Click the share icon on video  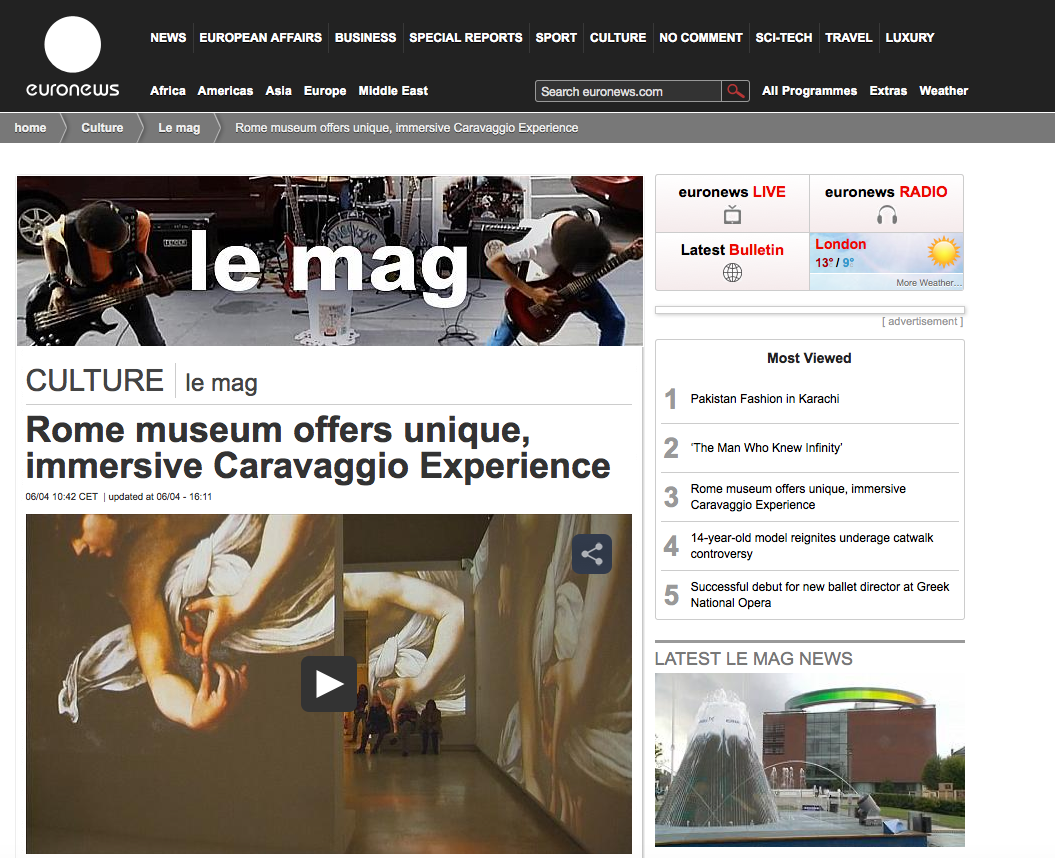(592, 554)
